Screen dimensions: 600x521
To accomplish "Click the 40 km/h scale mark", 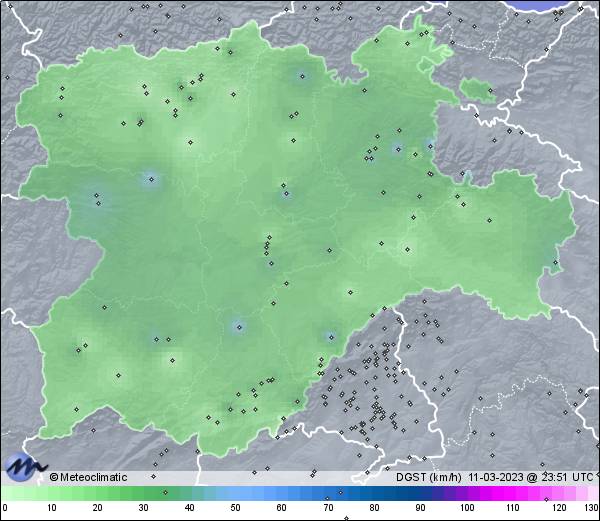I will tap(188, 508).
